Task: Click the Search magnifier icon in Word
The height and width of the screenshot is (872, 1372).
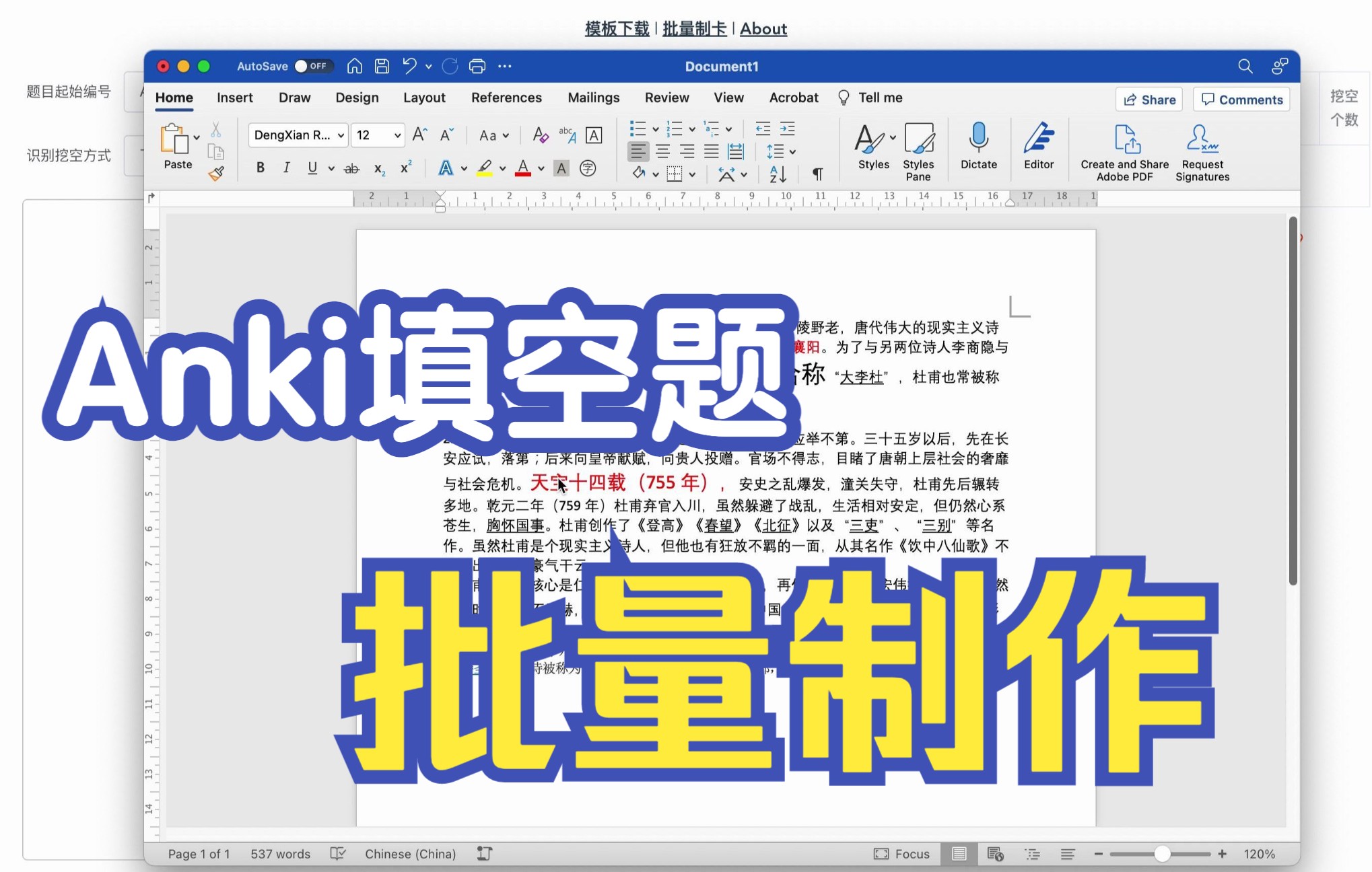Action: point(1245,66)
